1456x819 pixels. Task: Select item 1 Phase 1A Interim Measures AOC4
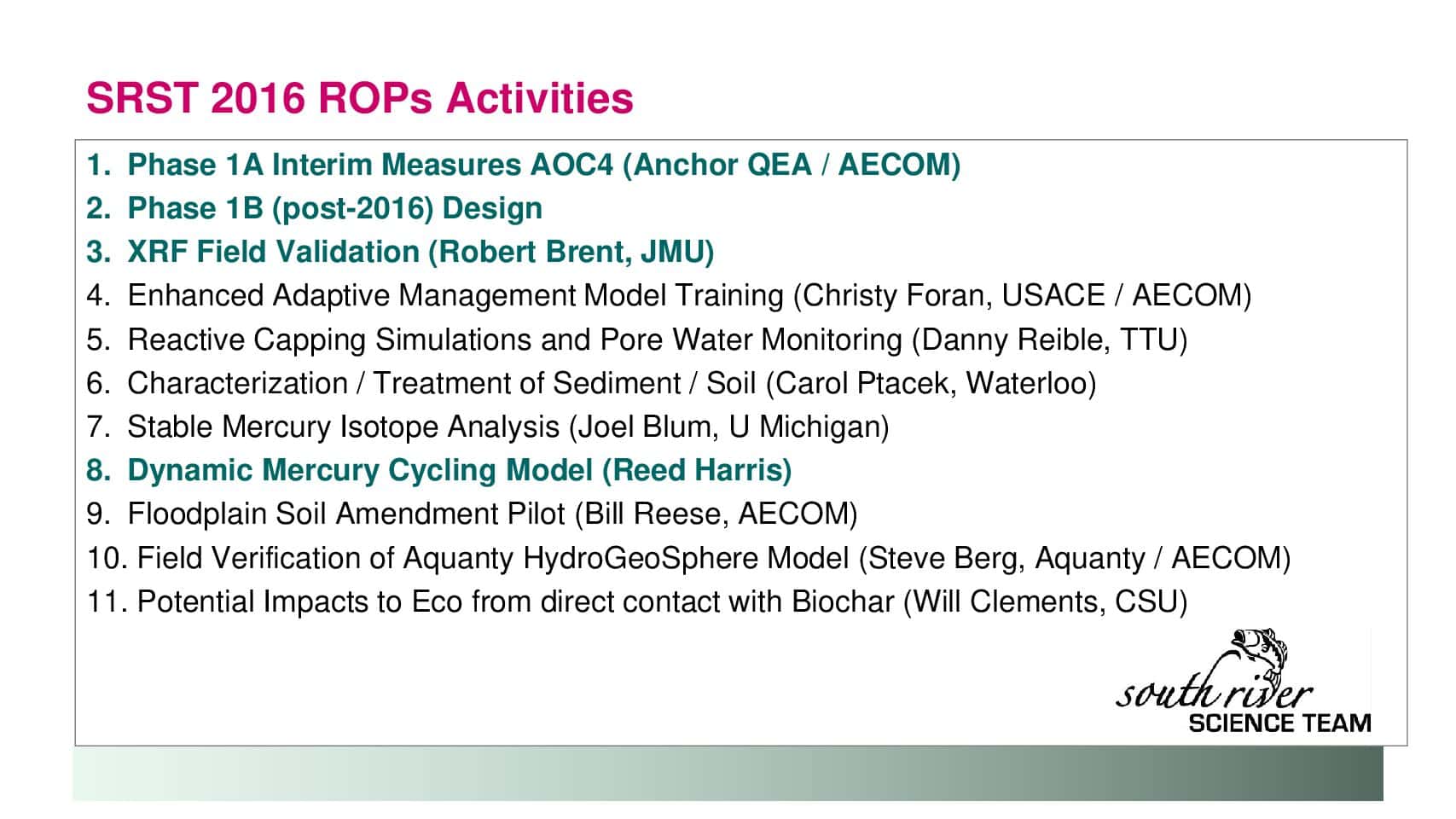coord(524,165)
